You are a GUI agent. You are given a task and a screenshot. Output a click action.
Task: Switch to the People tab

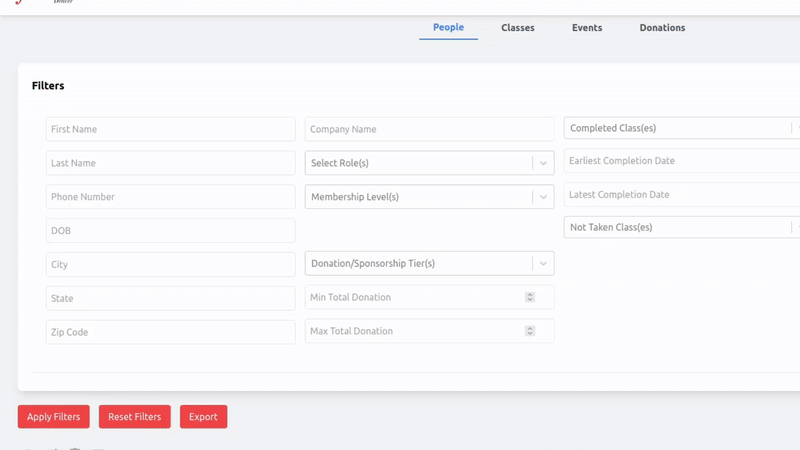[x=448, y=28]
